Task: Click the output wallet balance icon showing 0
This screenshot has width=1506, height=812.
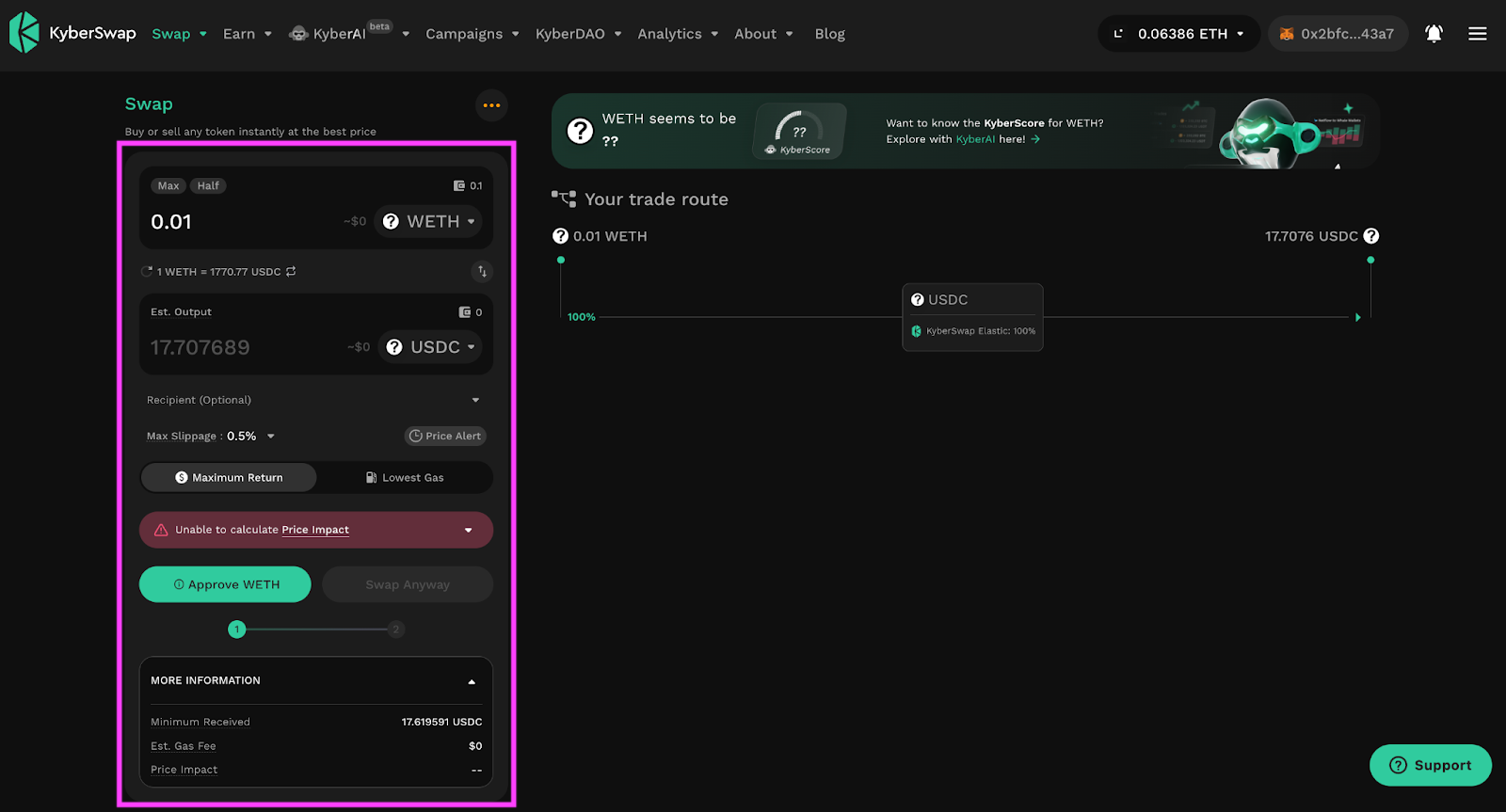Action: click(465, 312)
